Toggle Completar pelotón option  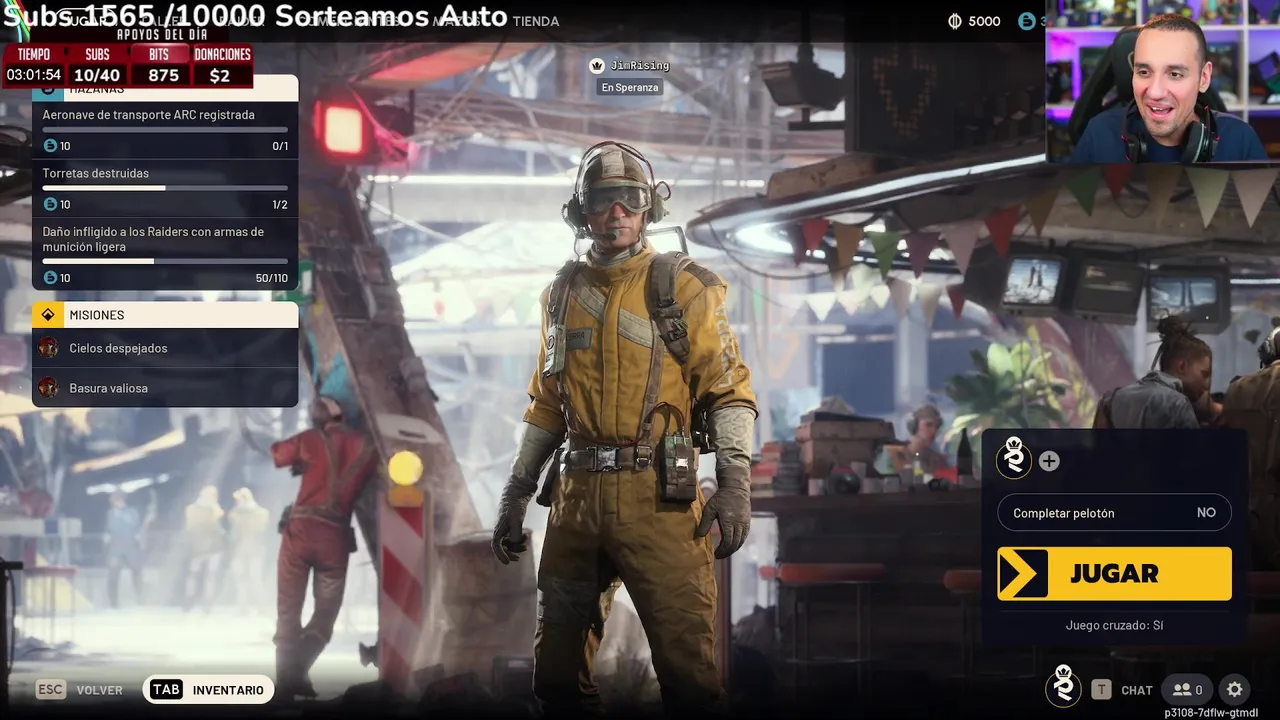tap(1114, 513)
